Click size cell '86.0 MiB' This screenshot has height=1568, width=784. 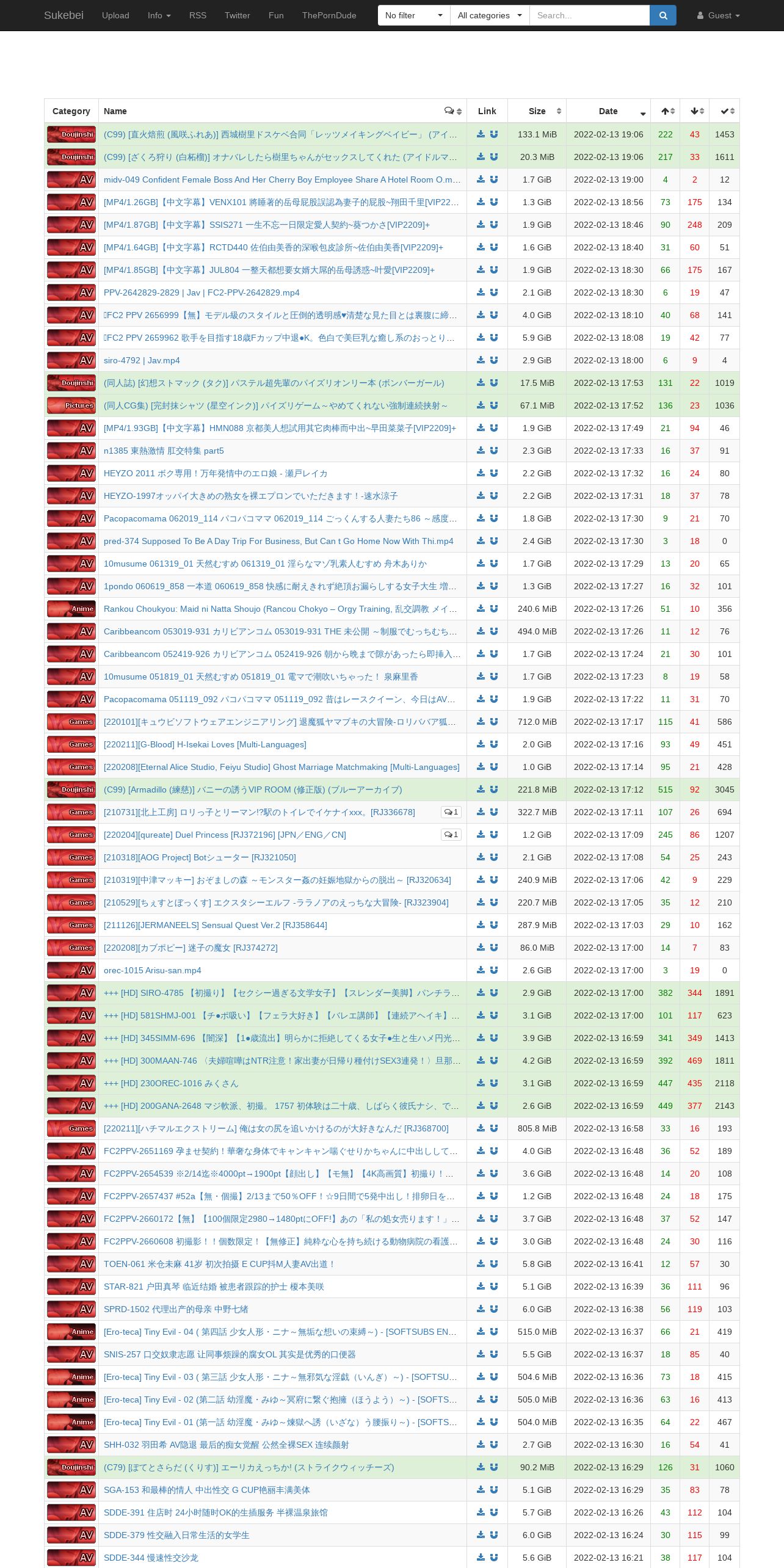[537, 948]
